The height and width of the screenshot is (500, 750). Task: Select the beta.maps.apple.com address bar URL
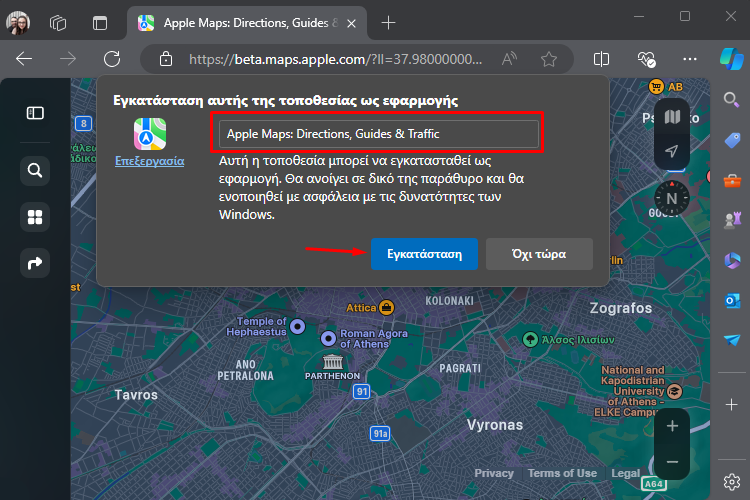[335, 59]
